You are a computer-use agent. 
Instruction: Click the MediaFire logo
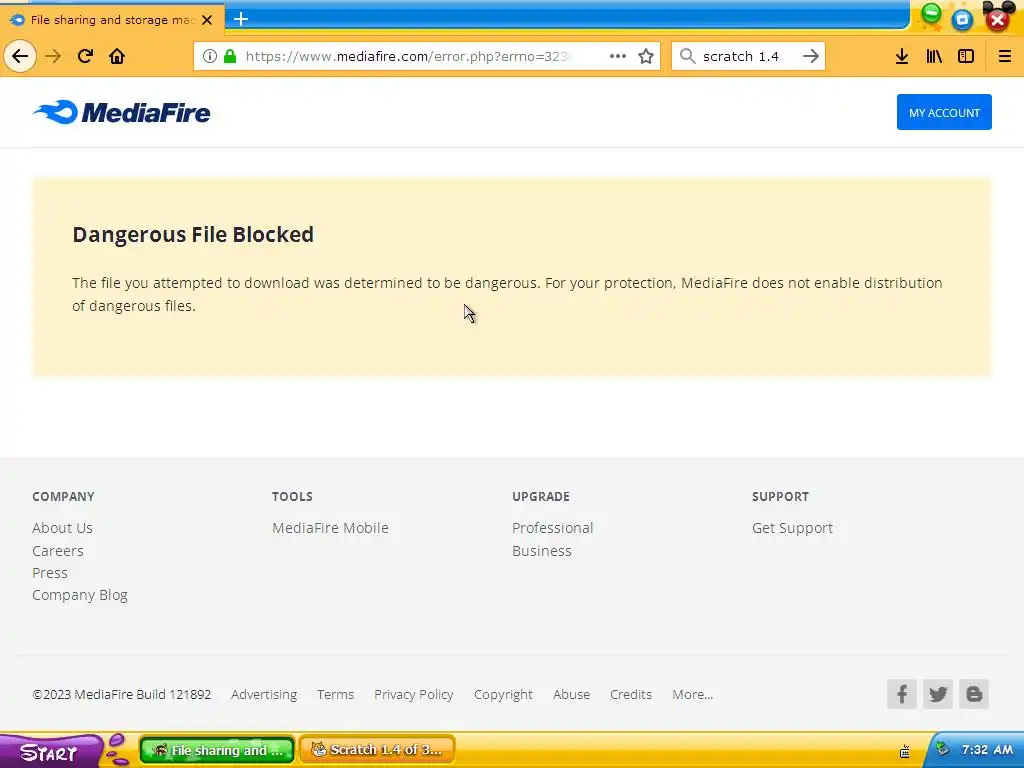121,112
